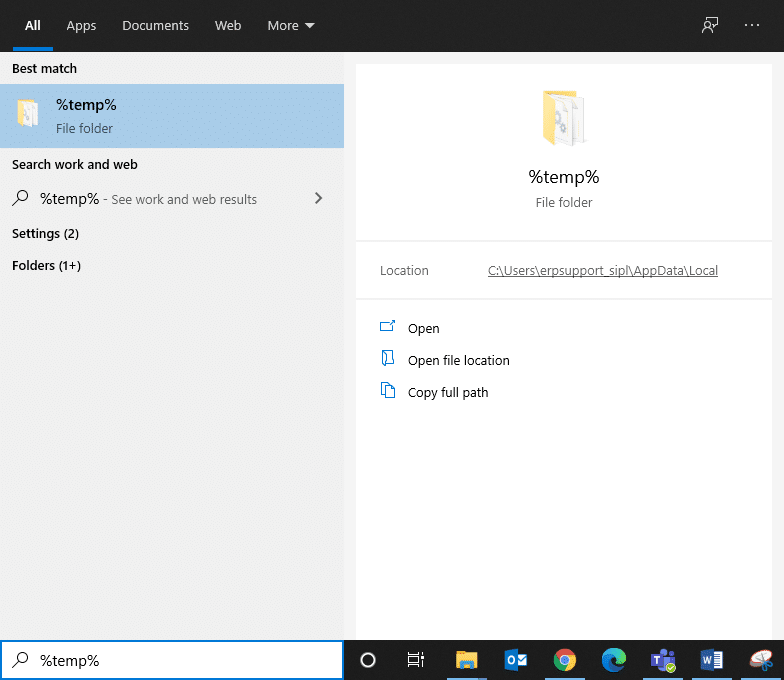Click the Cortana circle icon on taskbar

point(368,660)
